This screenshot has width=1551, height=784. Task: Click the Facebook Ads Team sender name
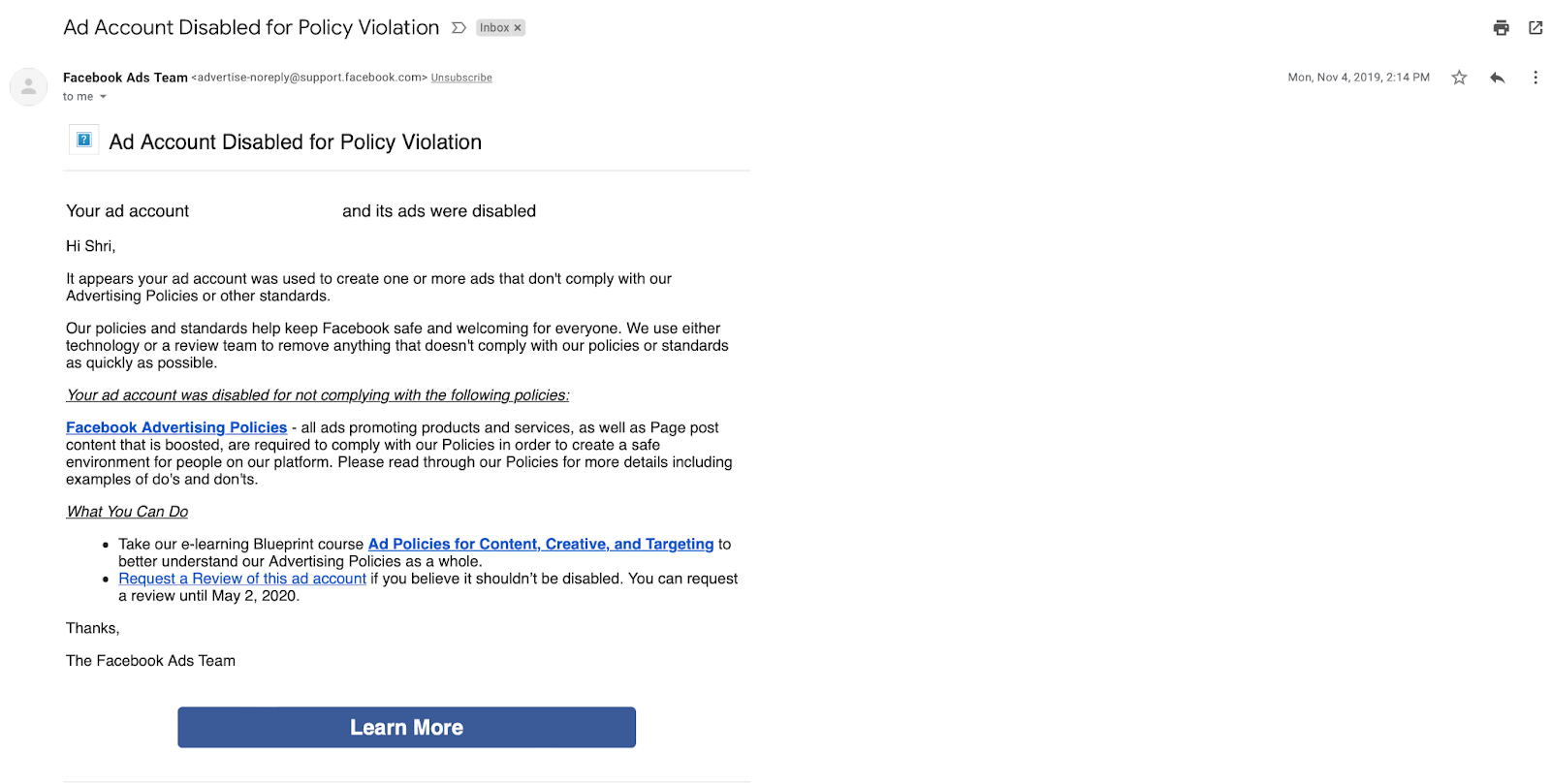coord(125,78)
